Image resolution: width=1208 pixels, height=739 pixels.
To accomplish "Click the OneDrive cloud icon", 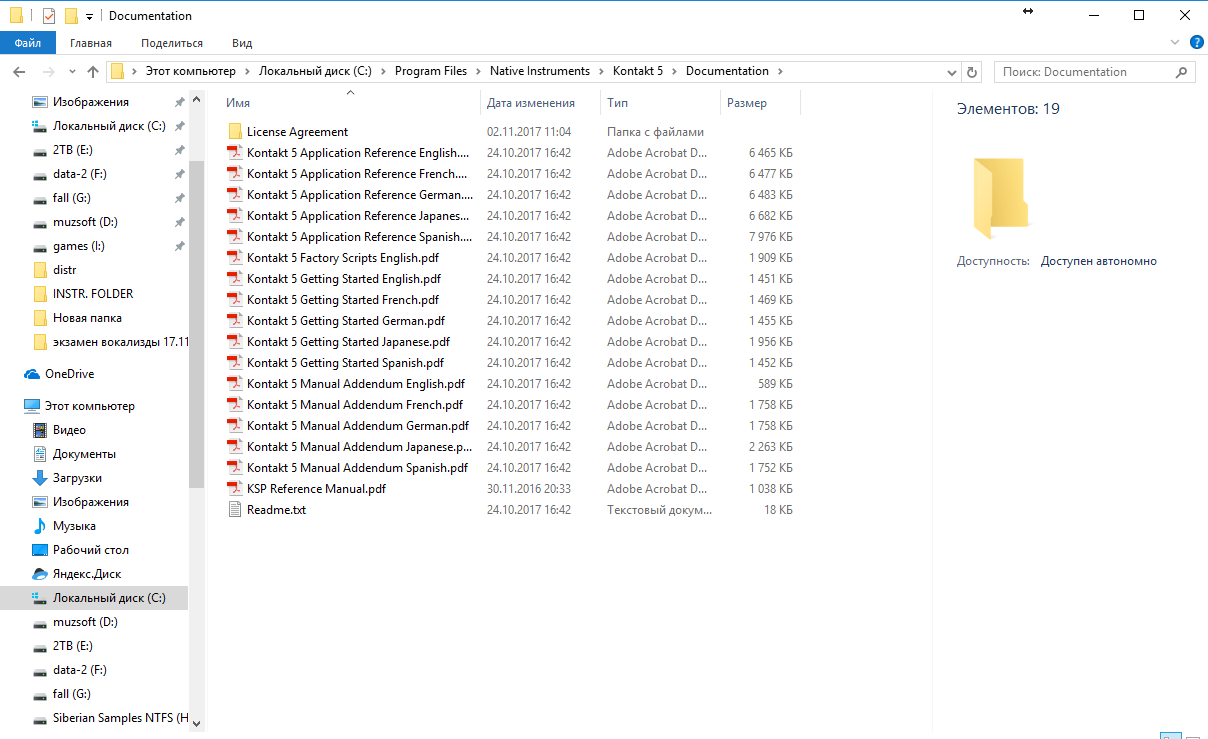I will coord(31,374).
